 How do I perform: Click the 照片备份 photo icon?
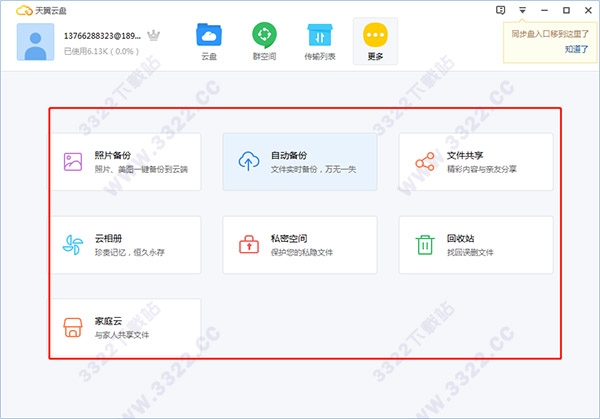click(x=73, y=161)
